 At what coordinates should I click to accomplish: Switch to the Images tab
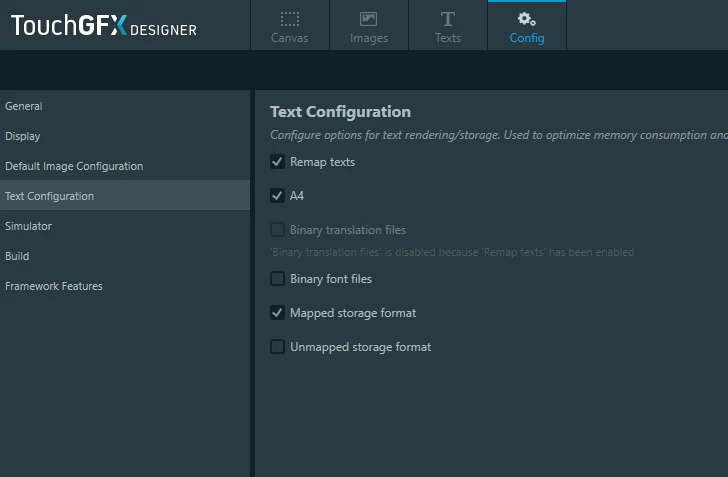tap(369, 25)
